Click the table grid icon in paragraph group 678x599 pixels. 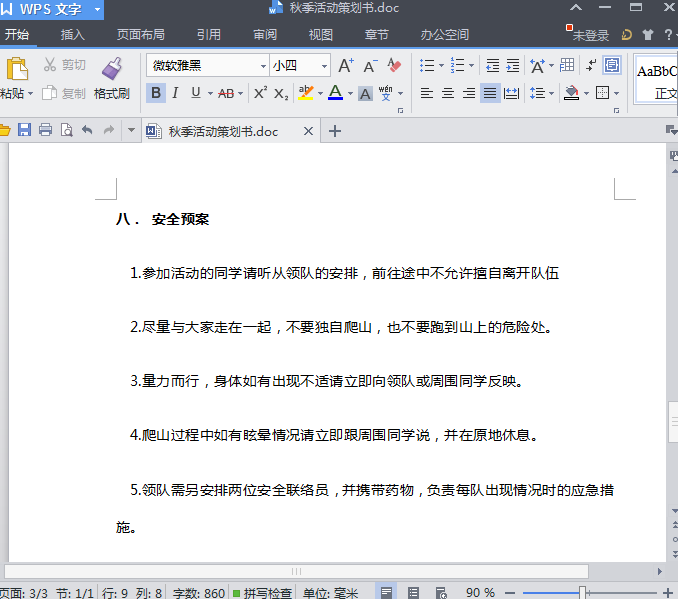pos(567,65)
